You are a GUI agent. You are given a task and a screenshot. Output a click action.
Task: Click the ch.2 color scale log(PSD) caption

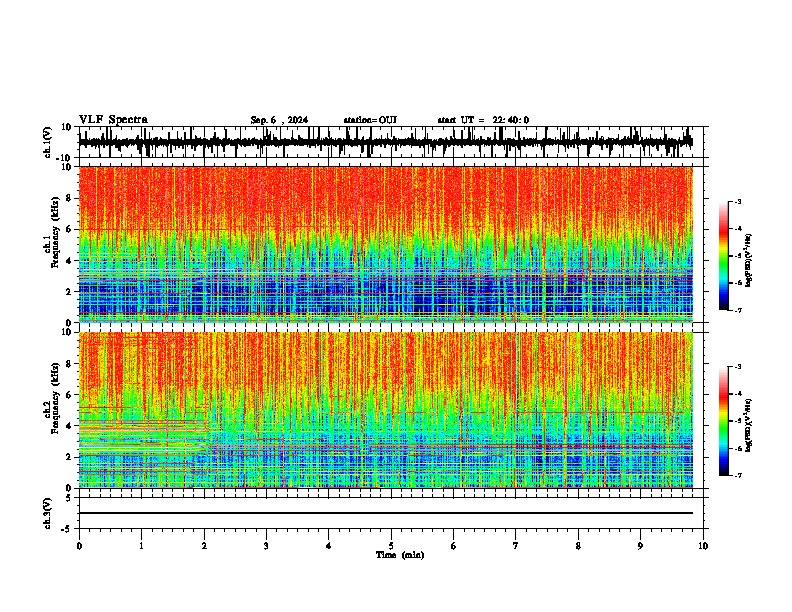tap(749, 426)
